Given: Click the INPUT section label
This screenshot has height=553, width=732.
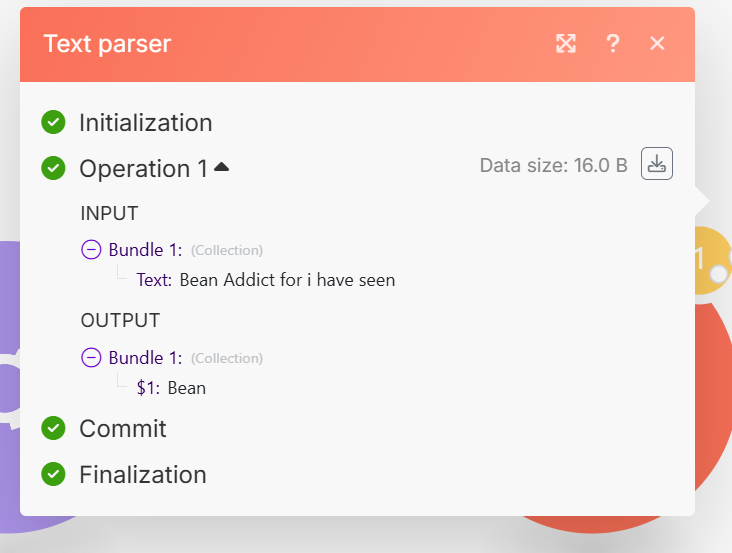Looking at the screenshot, I should [x=109, y=213].
